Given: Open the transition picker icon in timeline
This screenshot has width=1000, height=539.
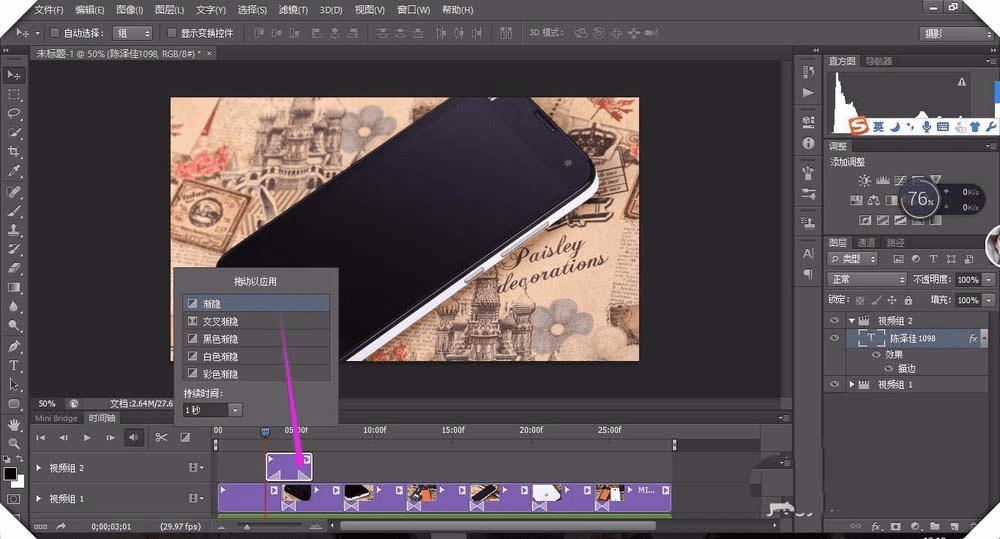Looking at the screenshot, I should 185,437.
